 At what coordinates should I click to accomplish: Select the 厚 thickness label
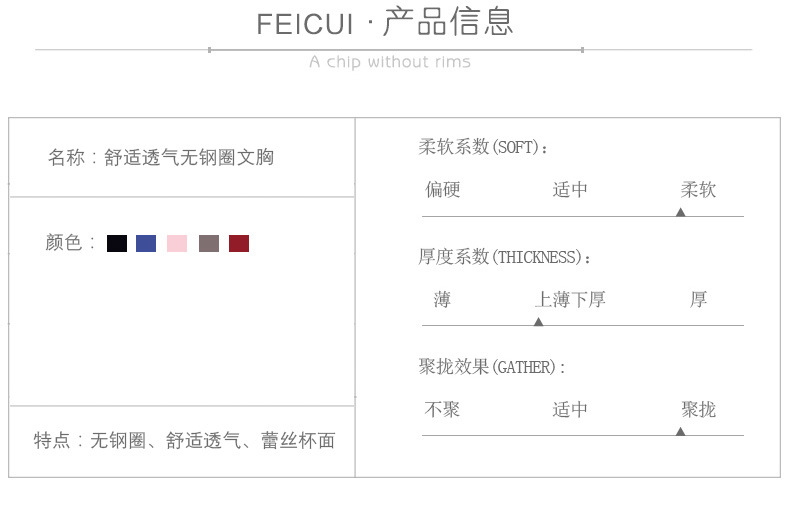point(698,299)
